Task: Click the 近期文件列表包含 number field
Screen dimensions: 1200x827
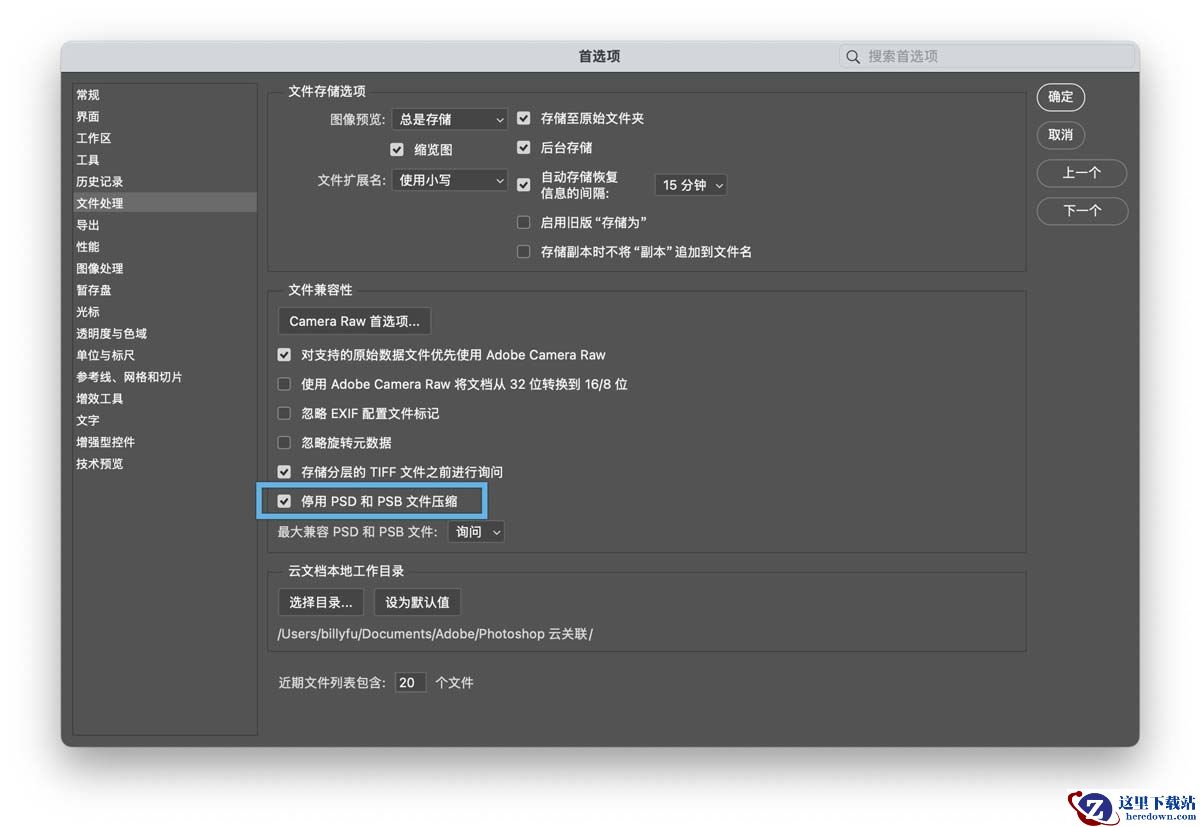Action: click(411, 683)
